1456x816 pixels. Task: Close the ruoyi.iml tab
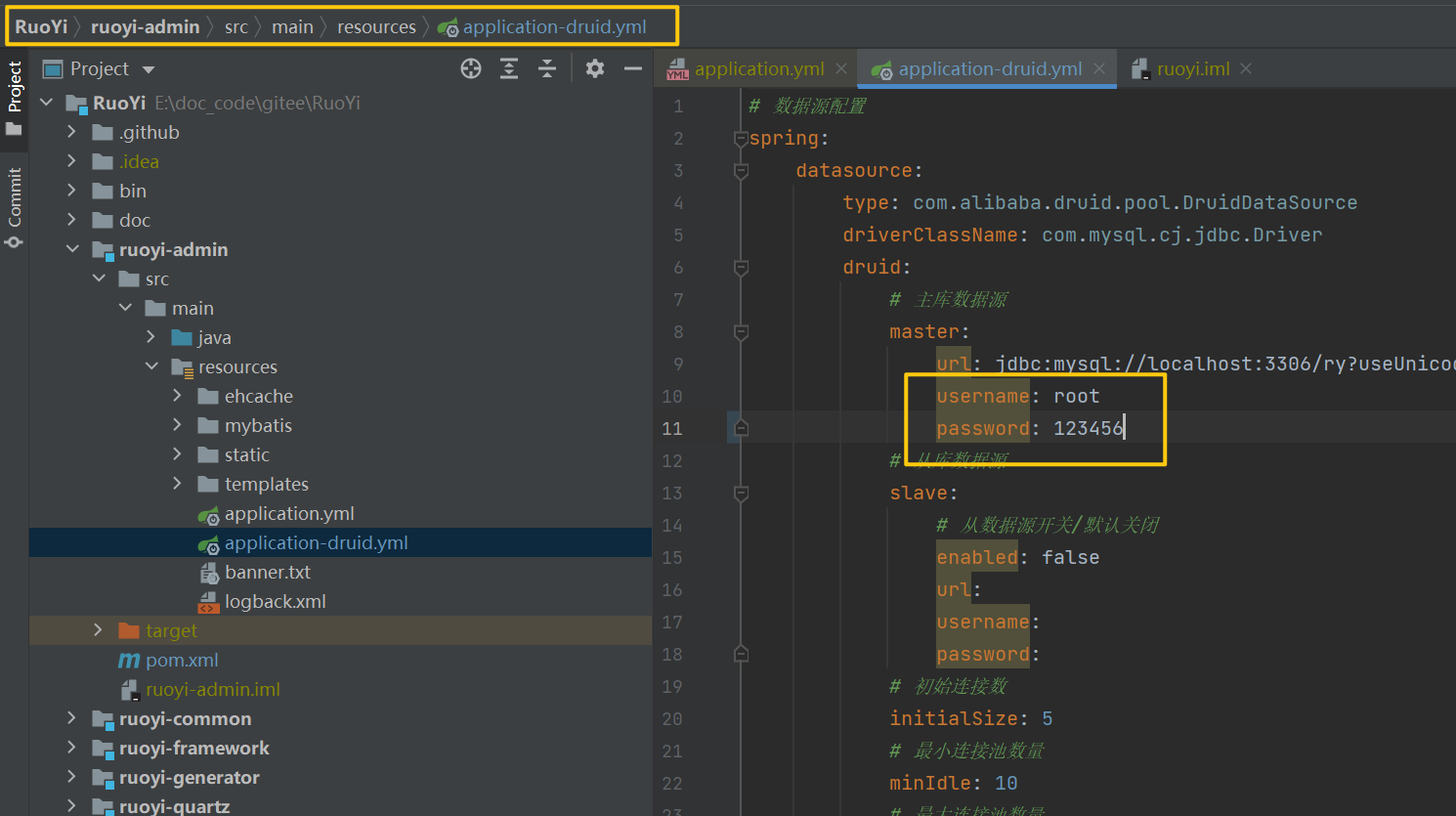tap(1246, 68)
